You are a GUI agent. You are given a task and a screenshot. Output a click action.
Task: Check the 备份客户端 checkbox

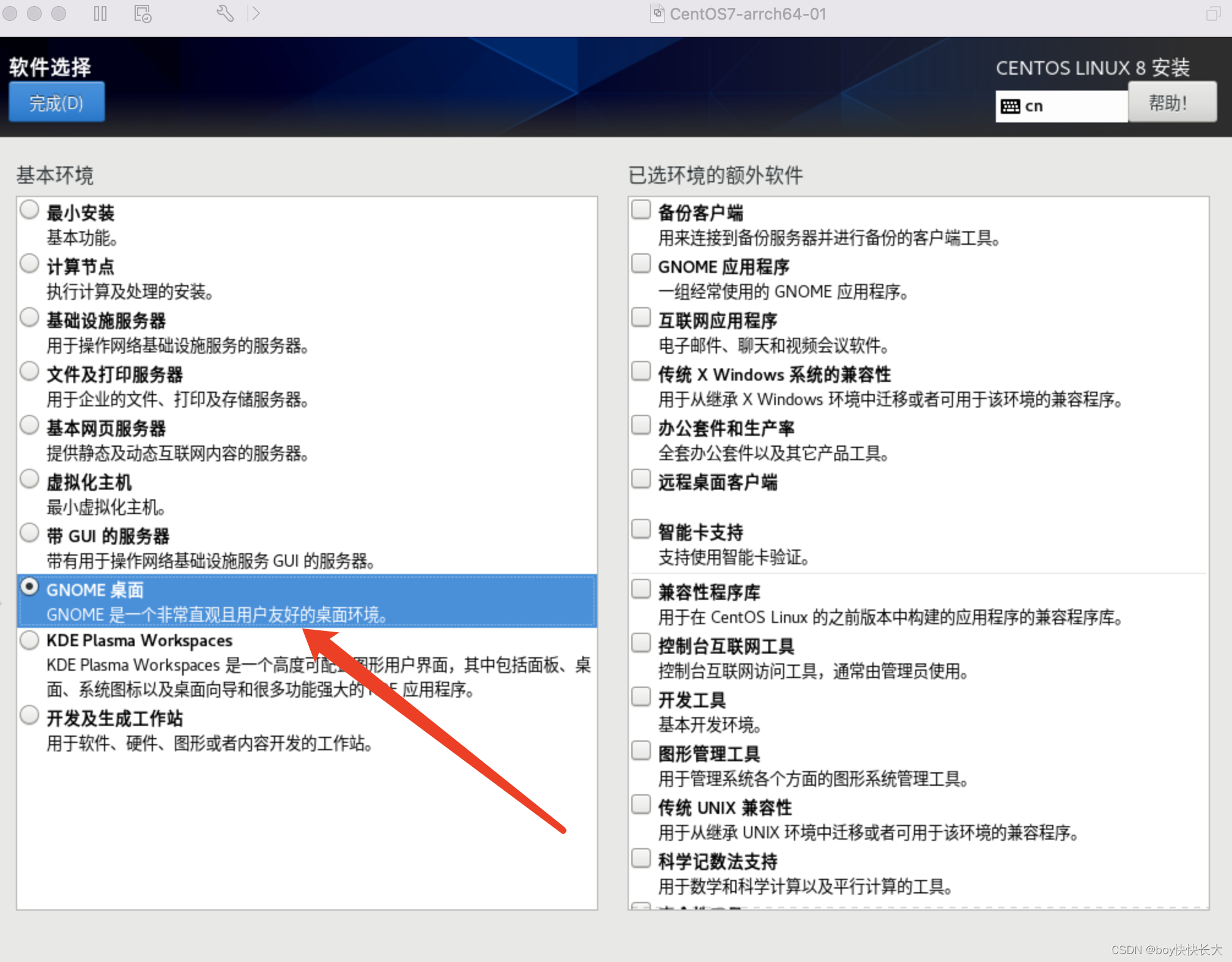641,210
